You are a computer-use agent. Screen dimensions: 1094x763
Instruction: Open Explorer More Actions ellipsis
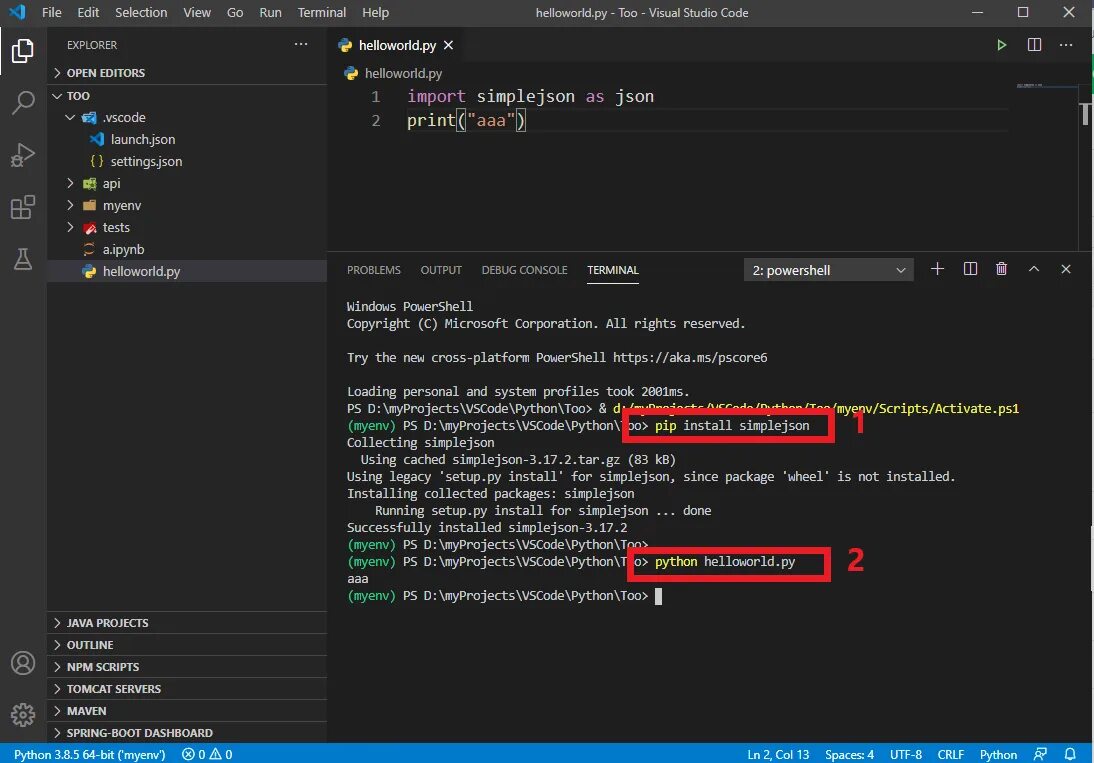click(x=301, y=44)
